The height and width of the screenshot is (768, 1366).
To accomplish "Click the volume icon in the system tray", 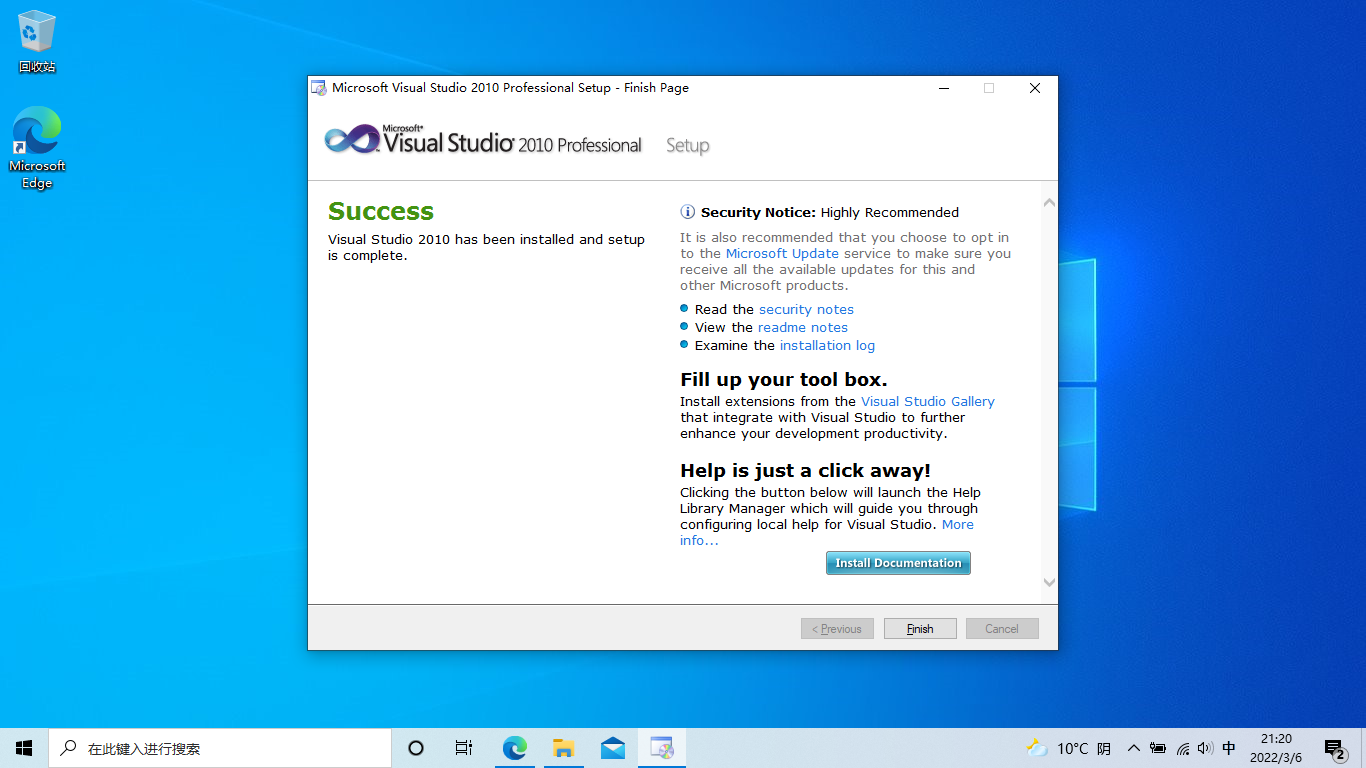I will [x=1205, y=747].
